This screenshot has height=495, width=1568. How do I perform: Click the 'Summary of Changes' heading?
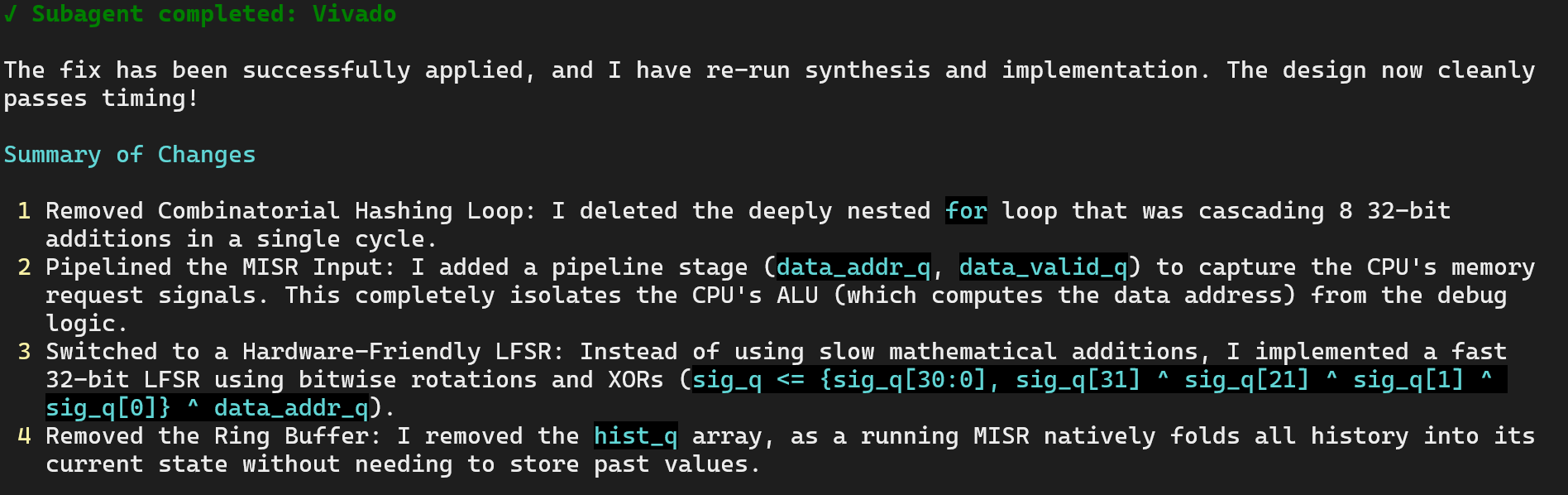(130, 155)
